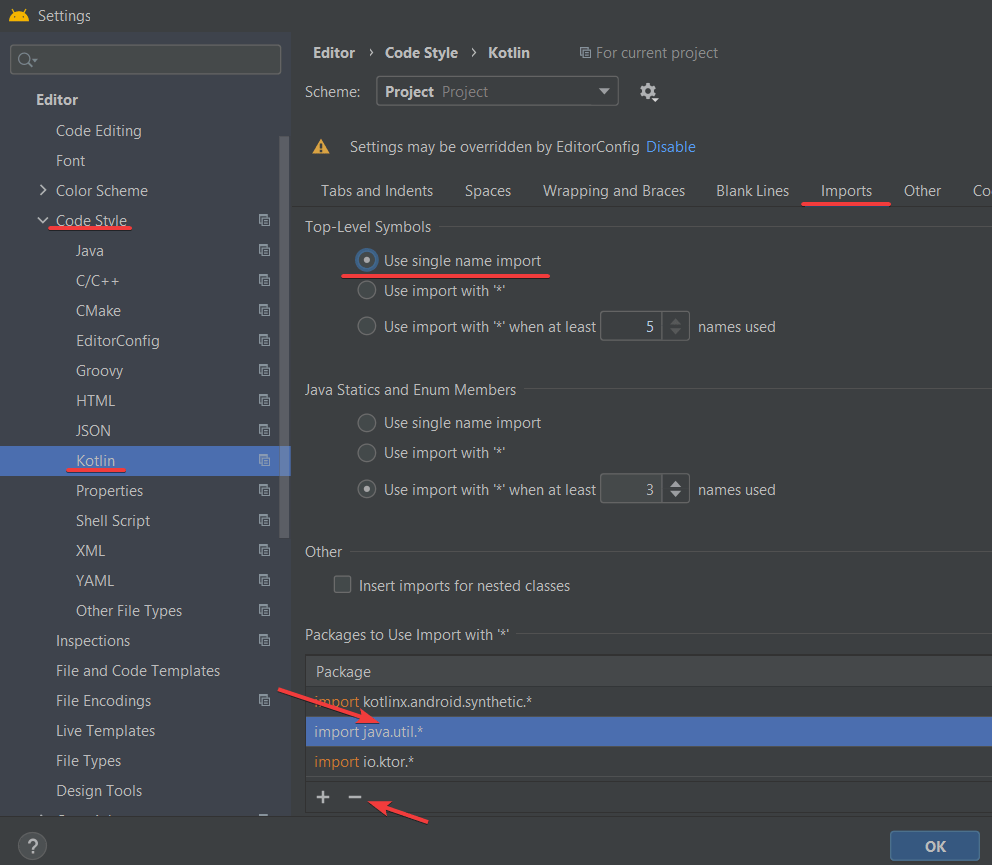Switch to the Blank Lines tab
Screen dimensions: 992x865
click(x=752, y=190)
